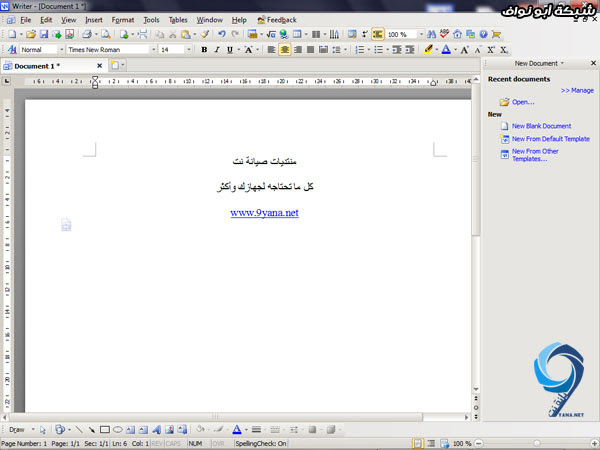The height and width of the screenshot is (450, 600).
Task: Toggle Underline formatting
Action: tap(230, 50)
